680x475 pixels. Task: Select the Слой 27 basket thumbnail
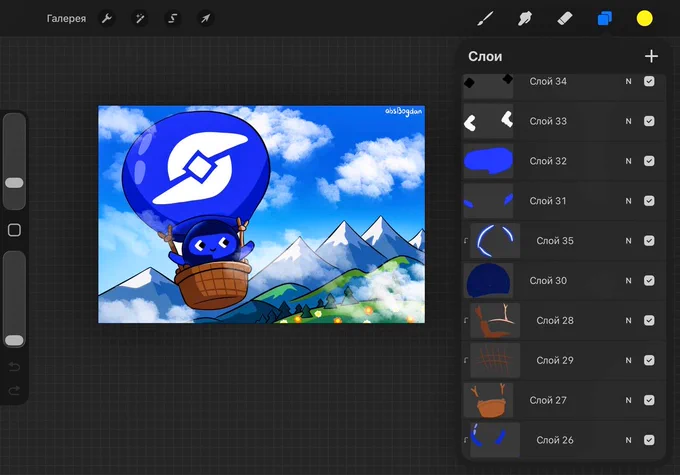click(488, 400)
